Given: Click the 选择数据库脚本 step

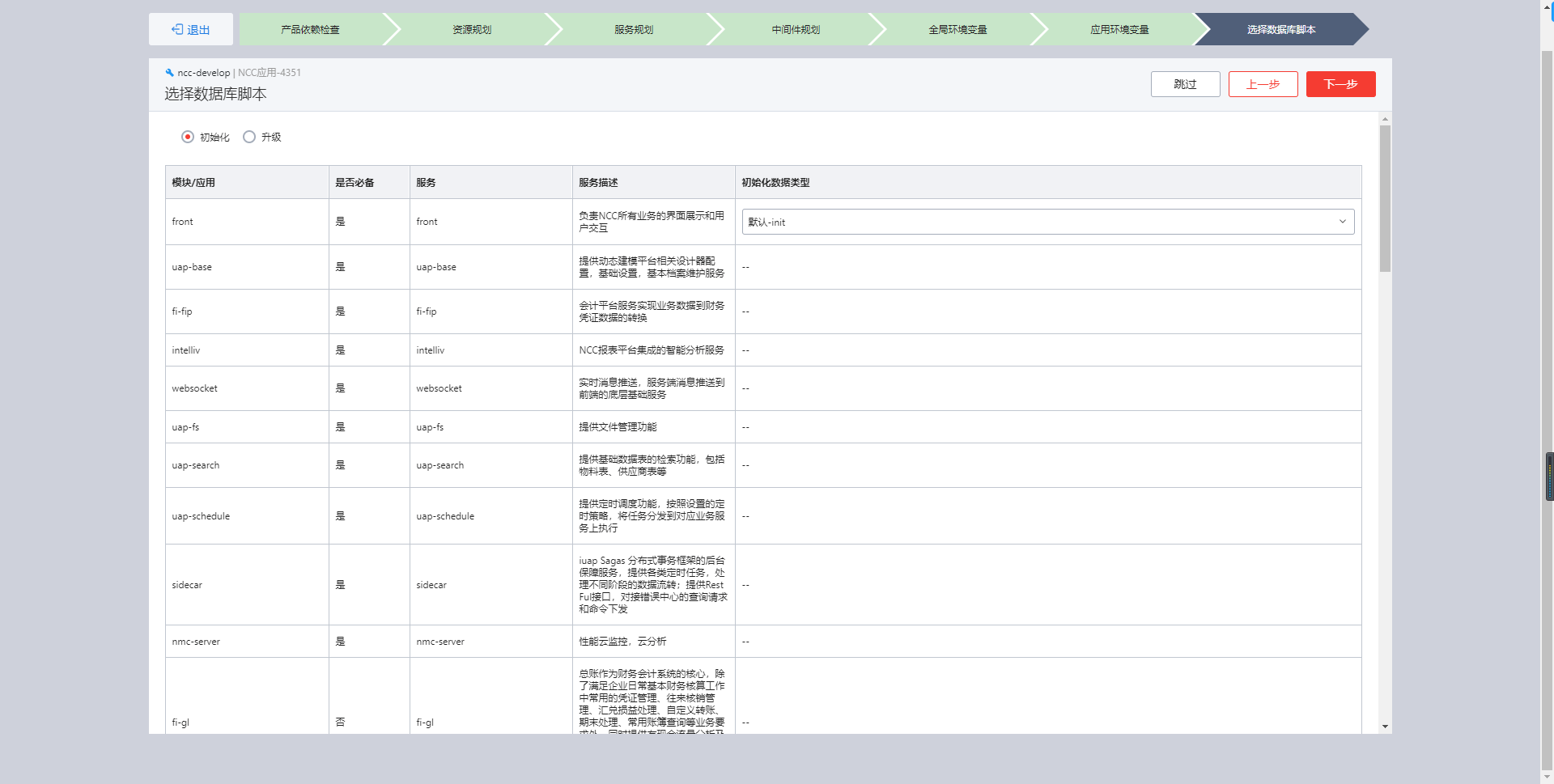Looking at the screenshot, I should [x=1281, y=29].
